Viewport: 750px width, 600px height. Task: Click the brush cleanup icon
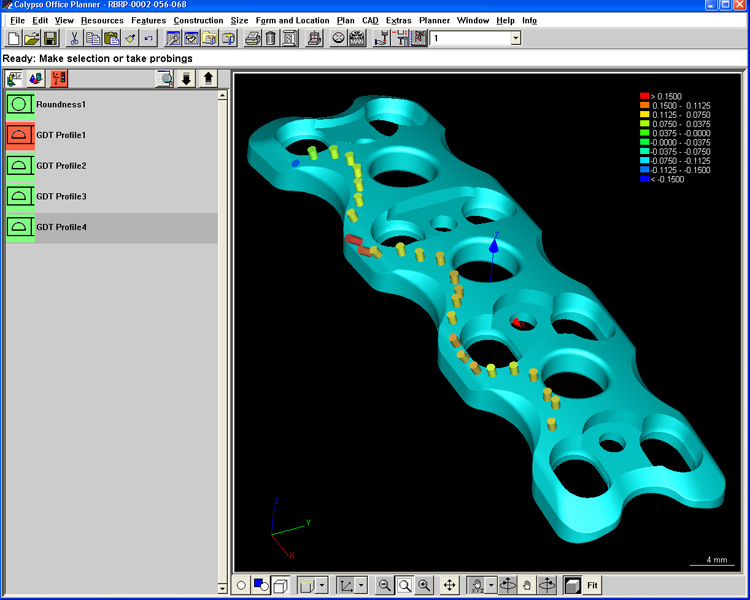point(130,38)
